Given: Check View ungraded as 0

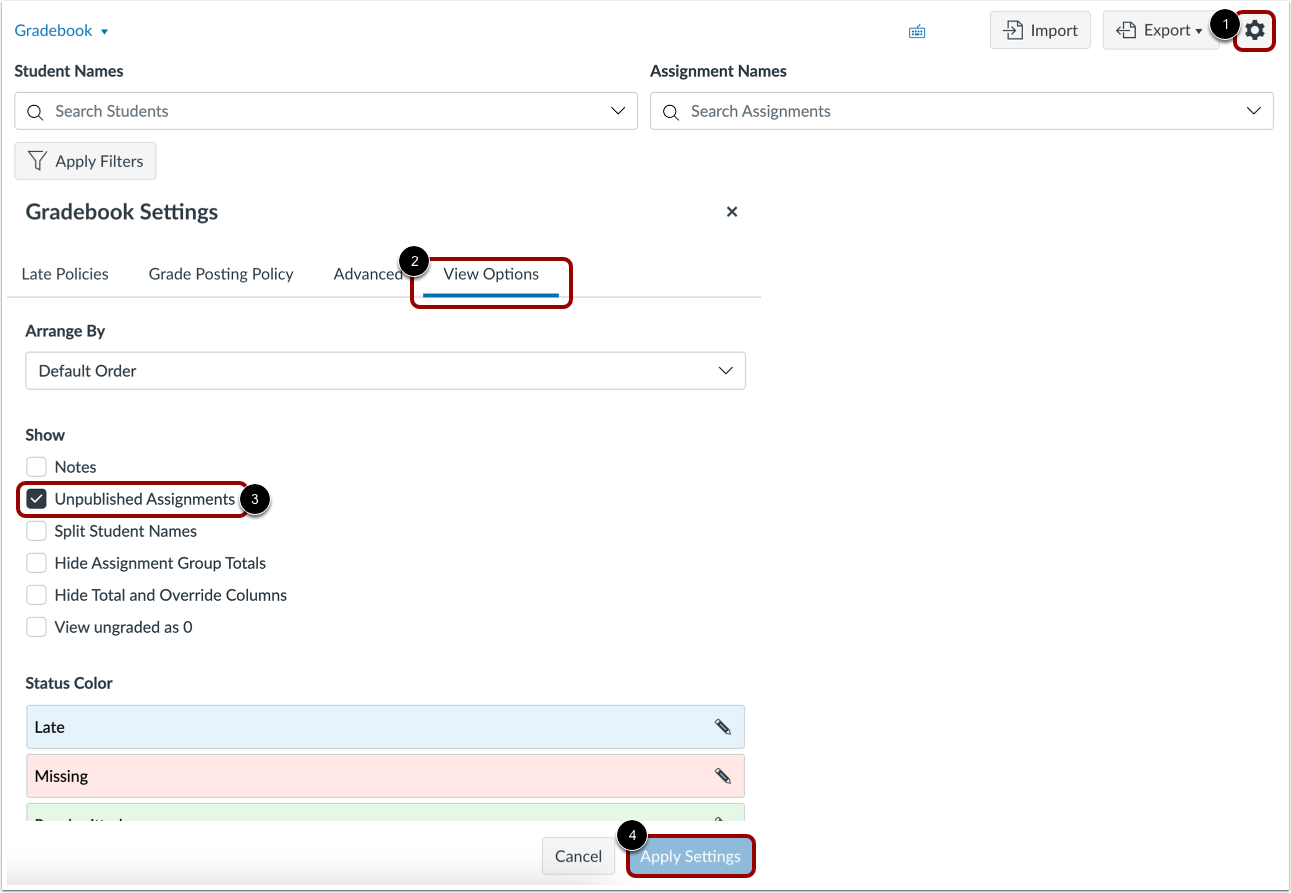Looking at the screenshot, I should coord(36,627).
